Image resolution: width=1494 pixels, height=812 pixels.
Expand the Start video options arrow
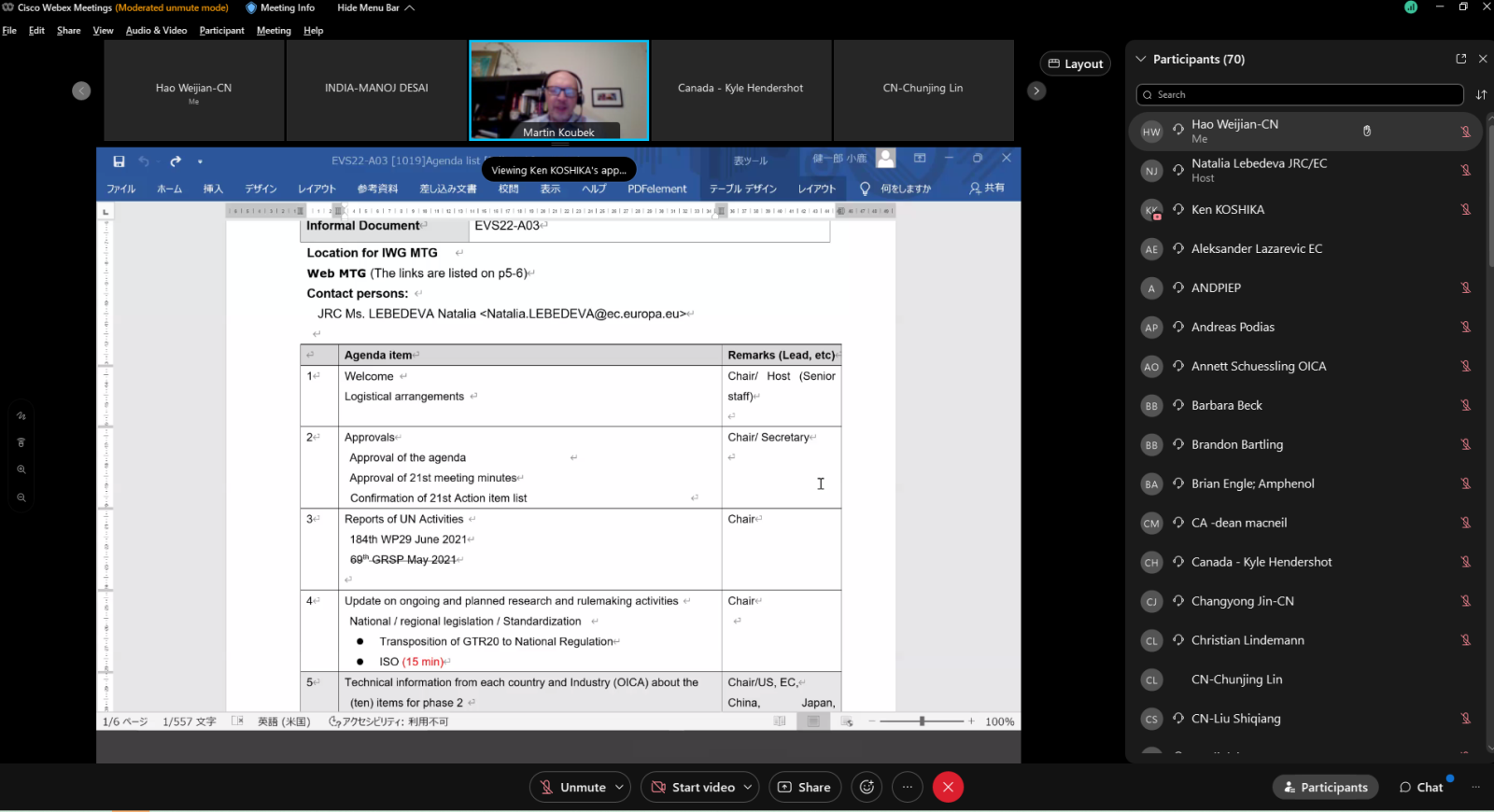747,787
